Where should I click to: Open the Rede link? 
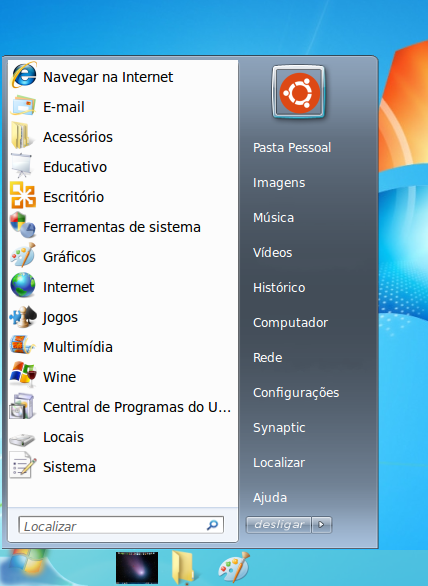click(x=268, y=358)
